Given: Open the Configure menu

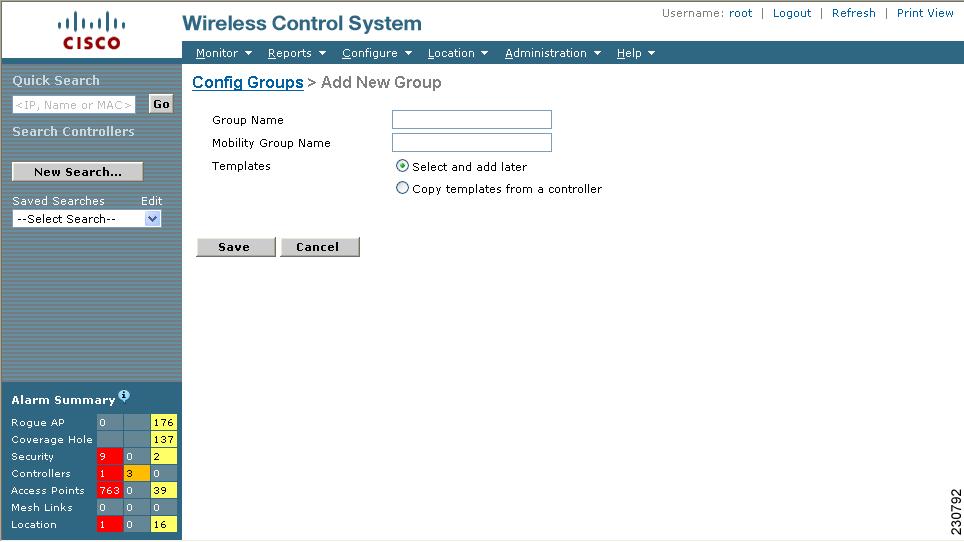Looking at the screenshot, I should click(377, 53).
